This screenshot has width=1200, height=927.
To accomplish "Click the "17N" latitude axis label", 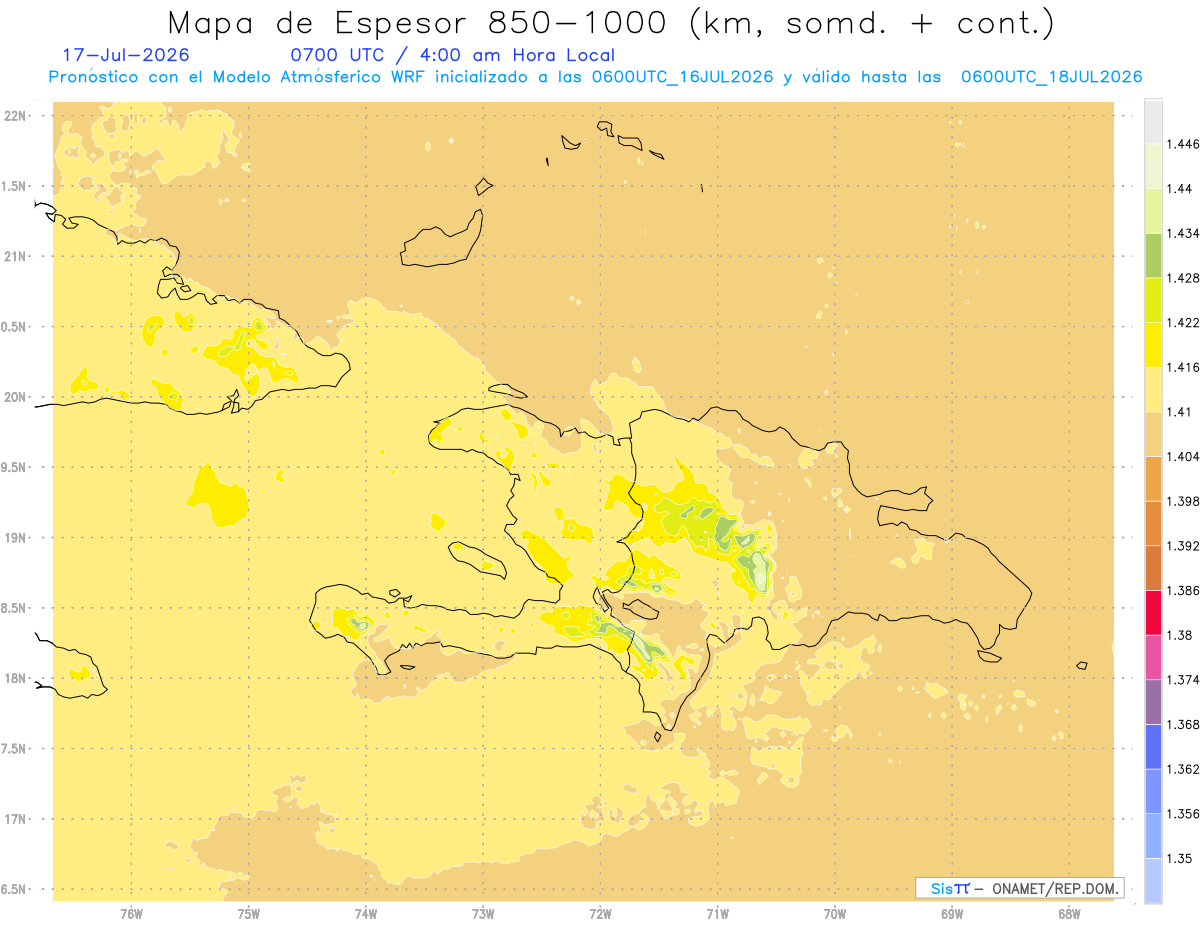I will 15,819.
